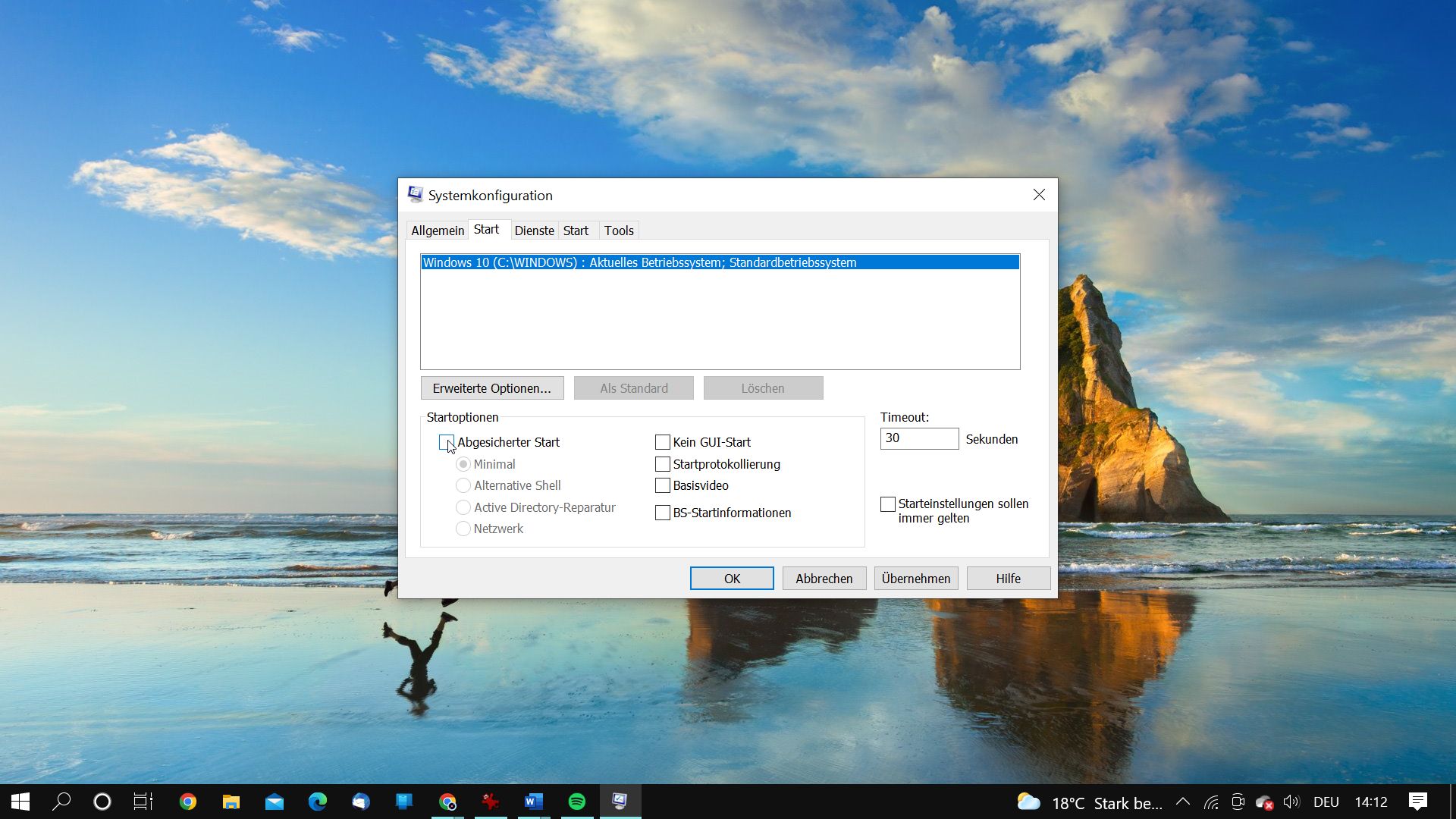
Task: Expand hidden tray icons with the chevron
Action: coord(1182,802)
